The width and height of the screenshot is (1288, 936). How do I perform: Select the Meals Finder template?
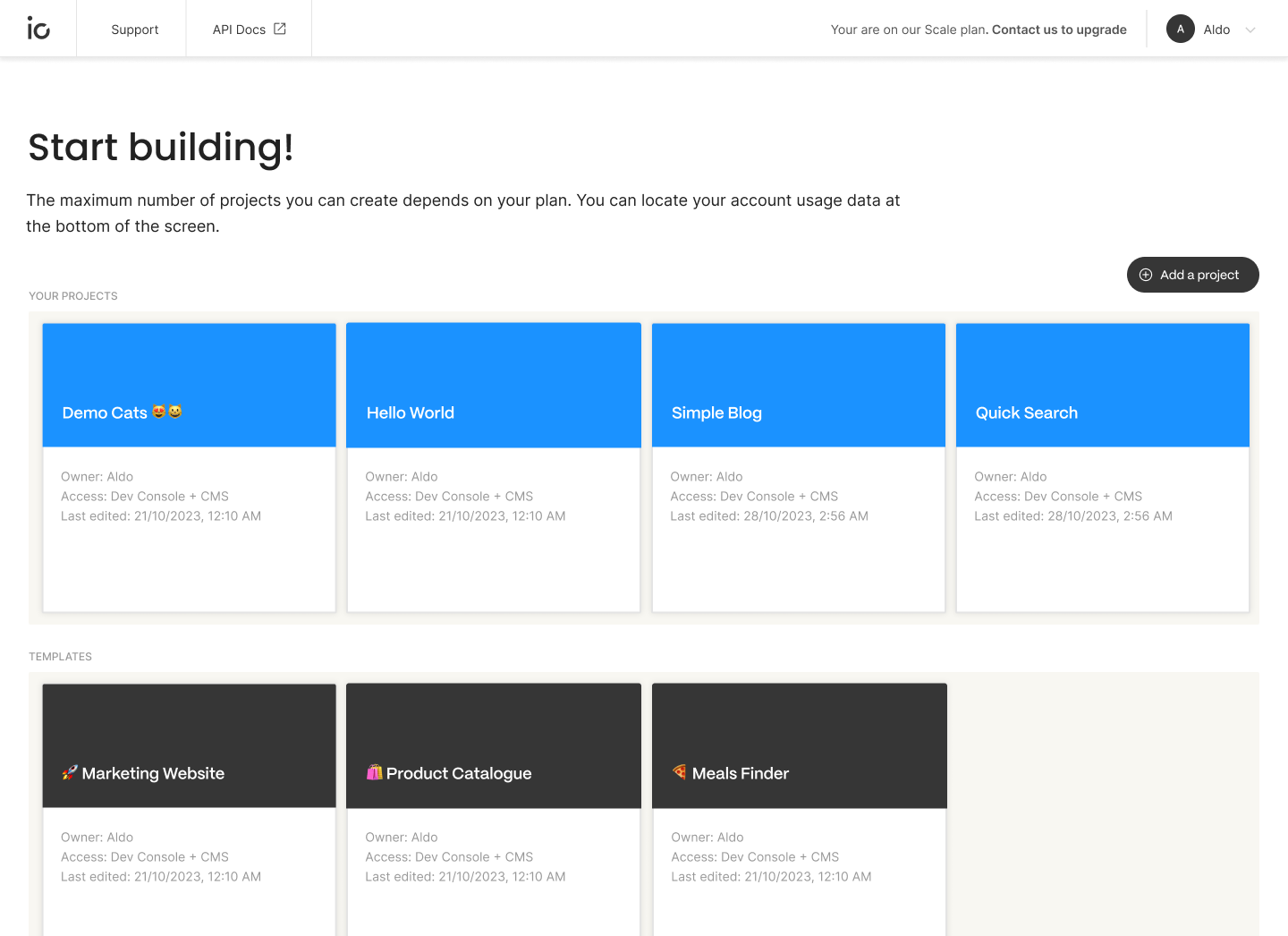click(x=799, y=810)
